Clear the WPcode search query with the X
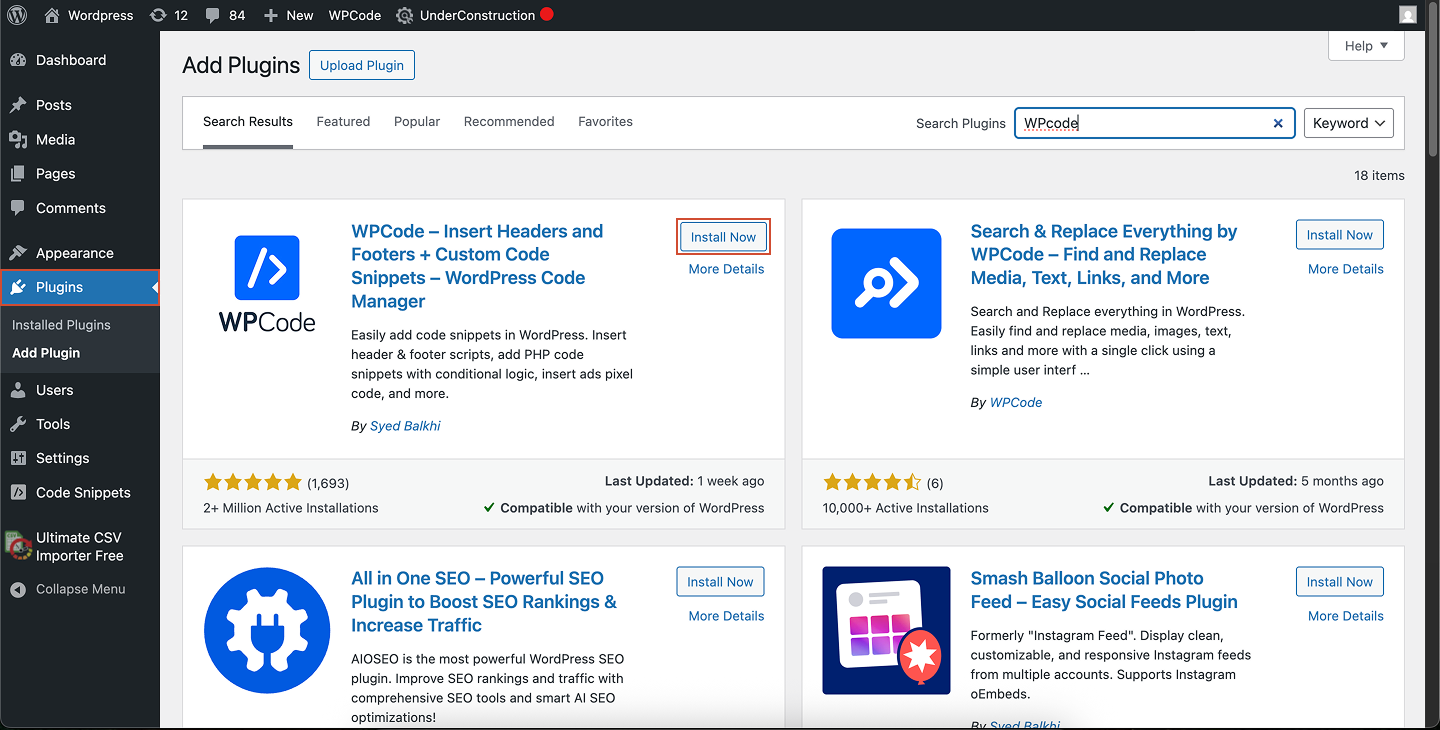This screenshot has height=730, width=1440. (1278, 122)
